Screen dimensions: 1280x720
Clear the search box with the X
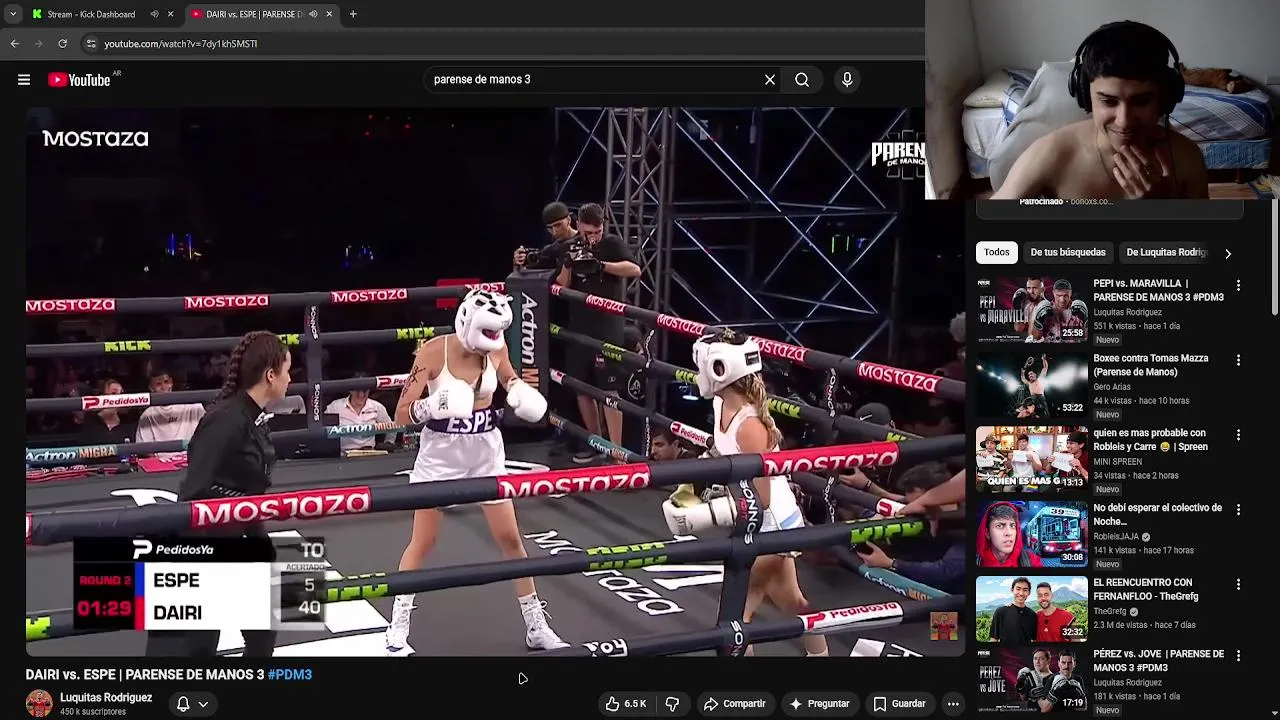[770, 80]
